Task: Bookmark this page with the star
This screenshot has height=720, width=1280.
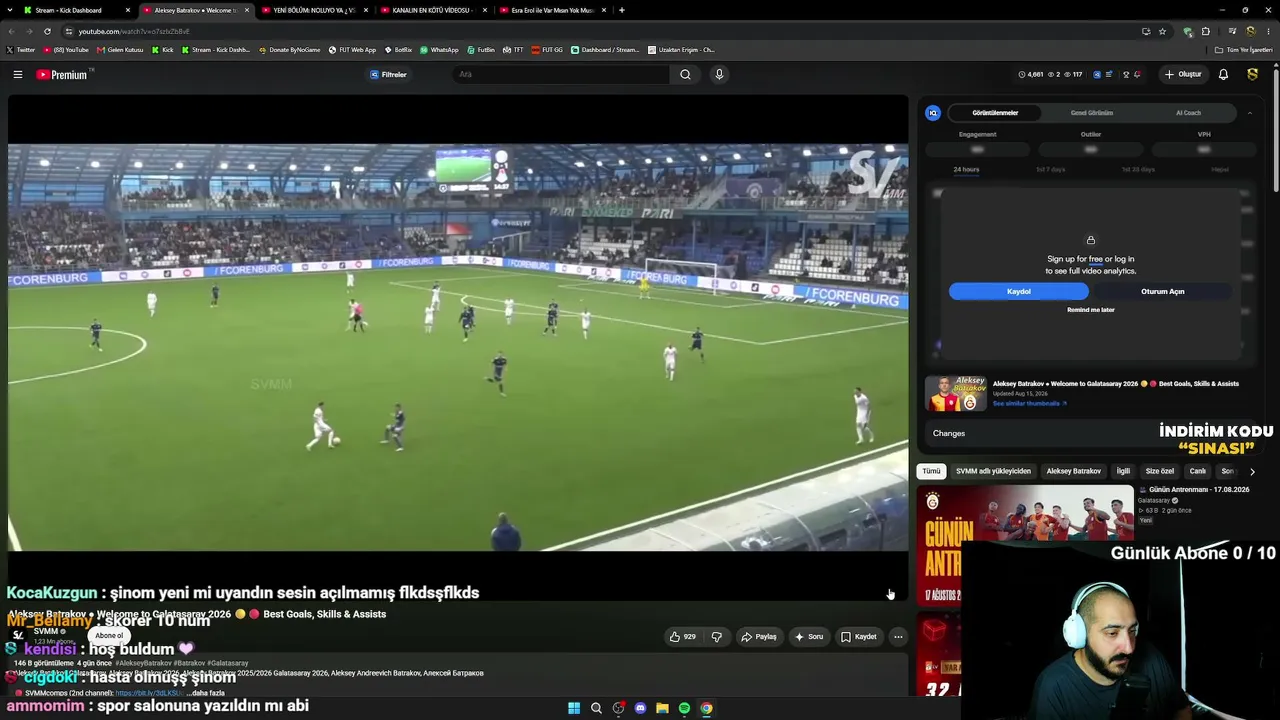Action: click(x=1162, y=31)
